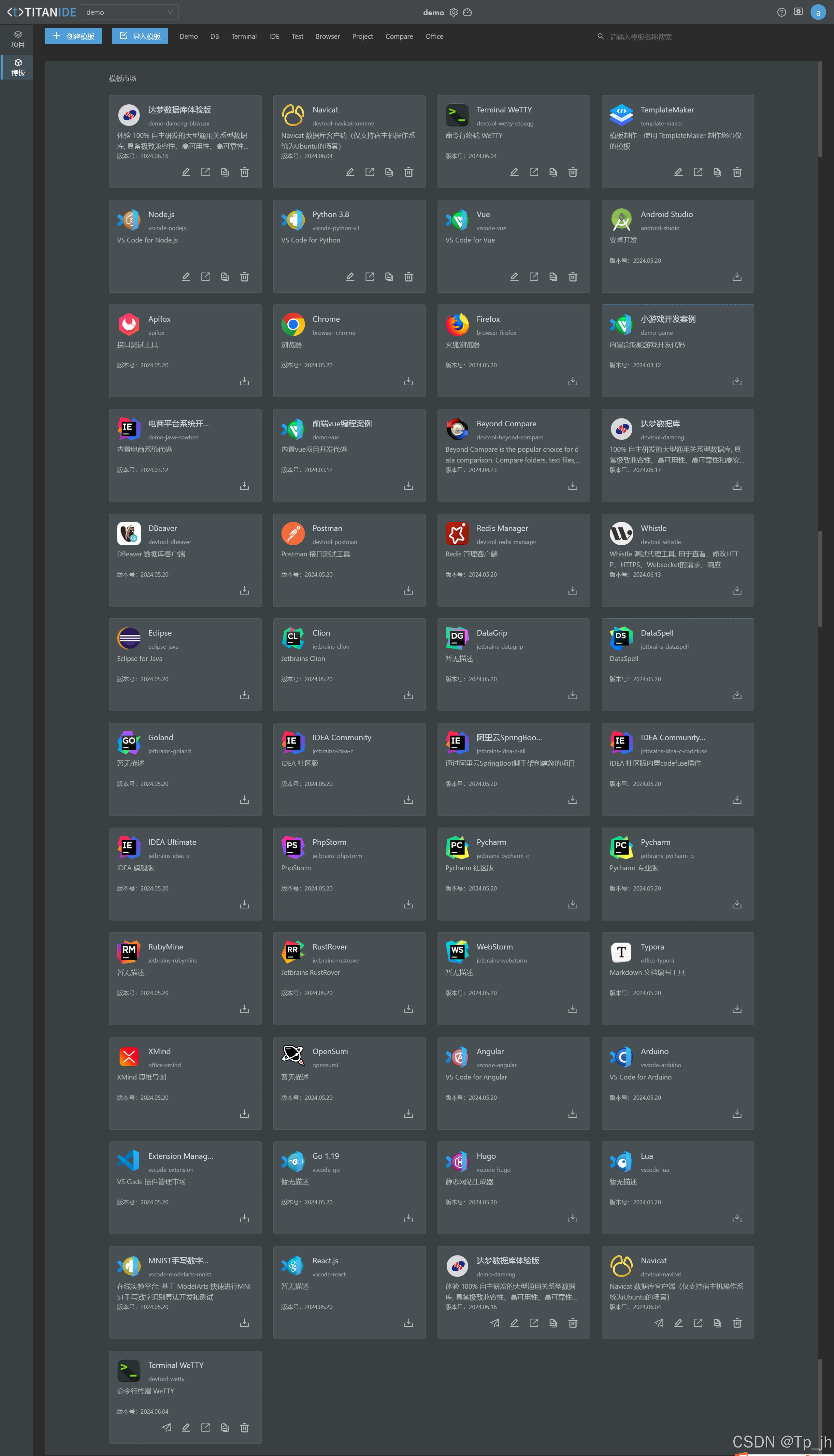This screenshot has width=834, height=1456.
Task: Click the 创建模板 button
Action: tap(73, 36)
